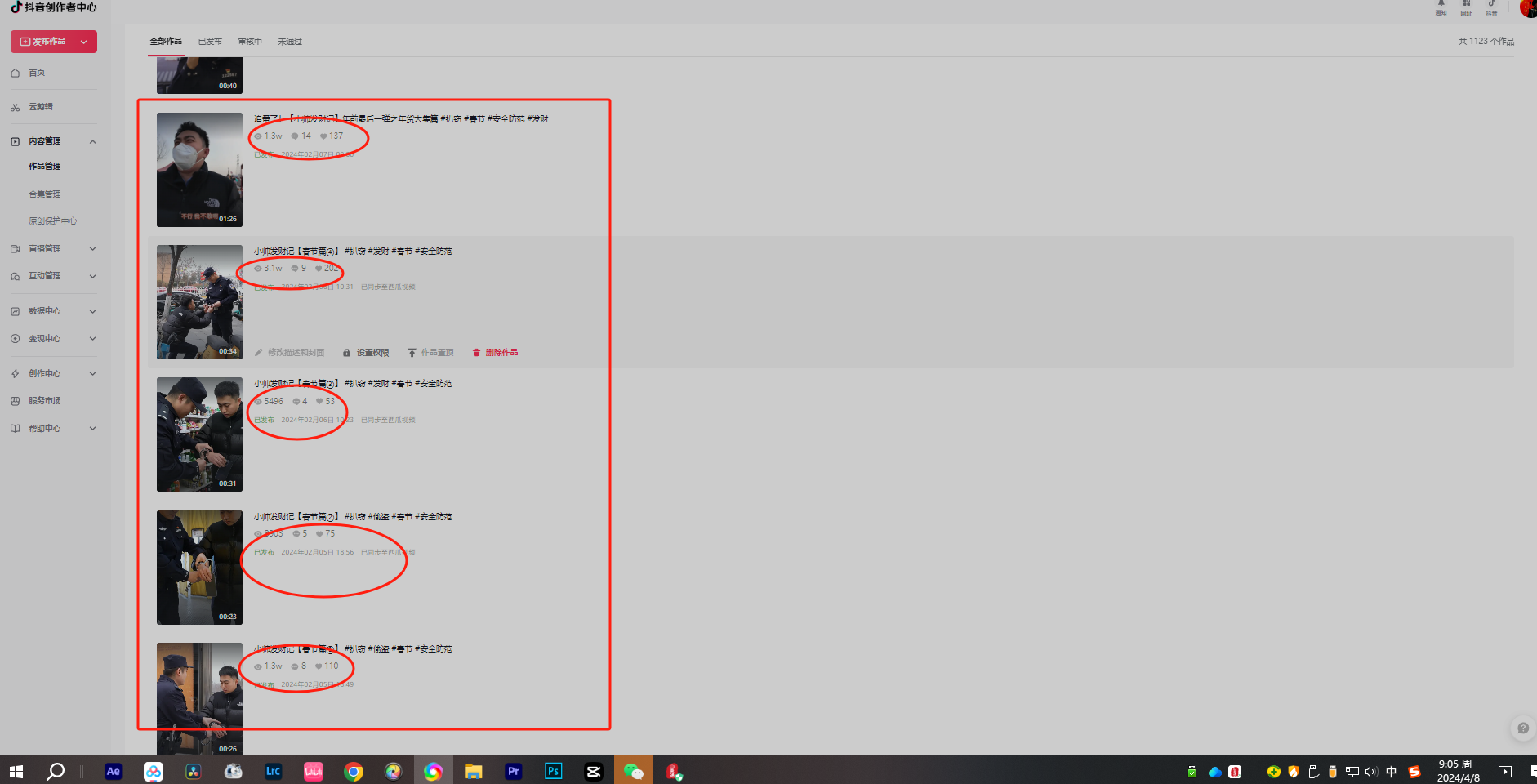Expand the 数据中心 section
Viewport: 1537px width, 784px height.
pyautogui.click(x=92, y=311)
